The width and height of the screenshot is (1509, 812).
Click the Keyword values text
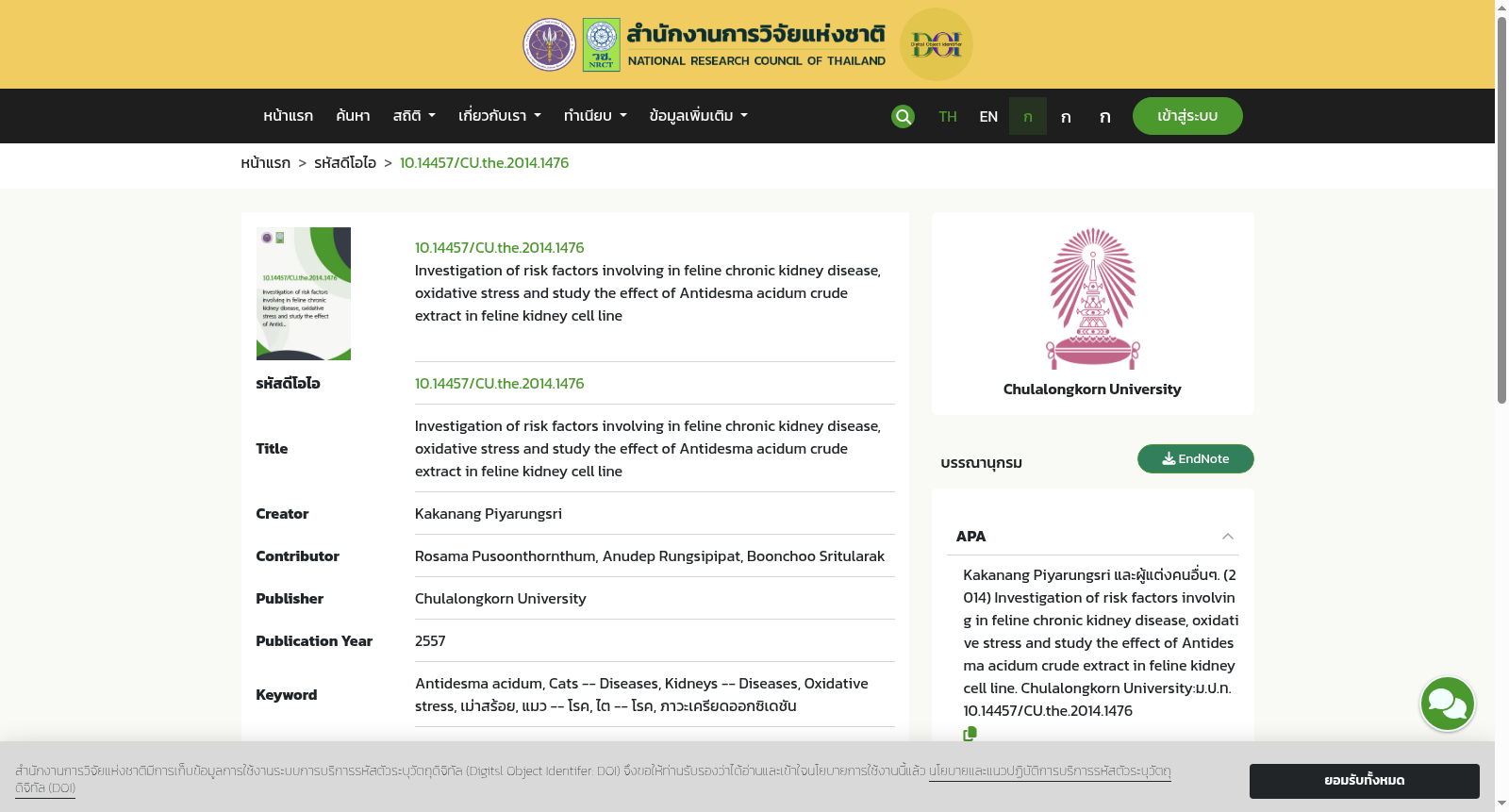coord(641,695)
